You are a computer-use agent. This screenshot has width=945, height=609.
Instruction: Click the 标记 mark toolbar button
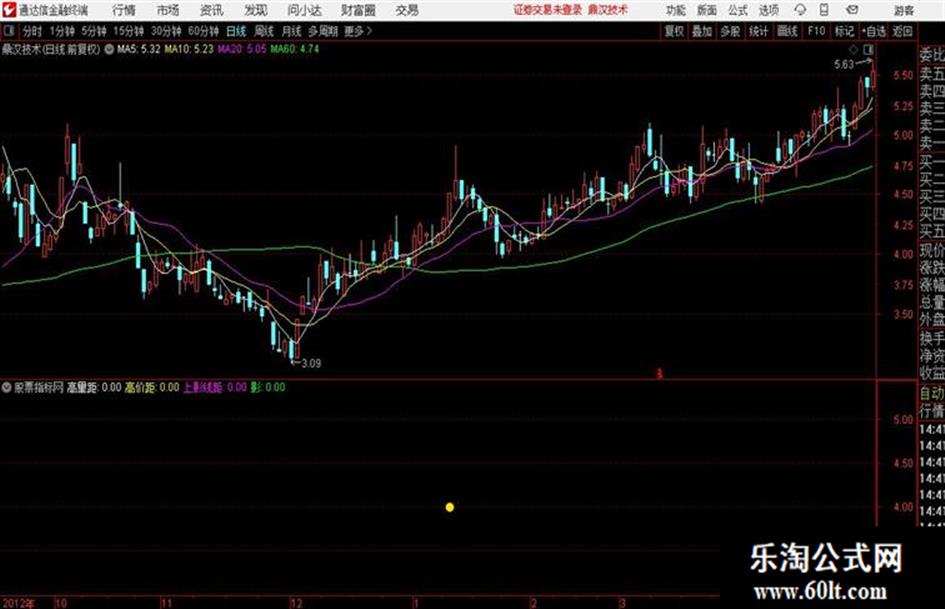844,31
